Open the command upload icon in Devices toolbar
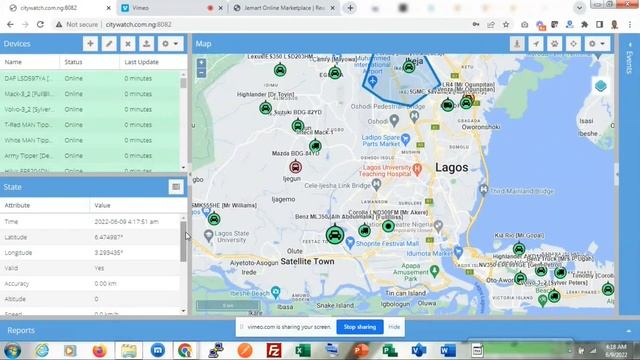Viewport: 640px width, 360px height. (x=147, y=44)
